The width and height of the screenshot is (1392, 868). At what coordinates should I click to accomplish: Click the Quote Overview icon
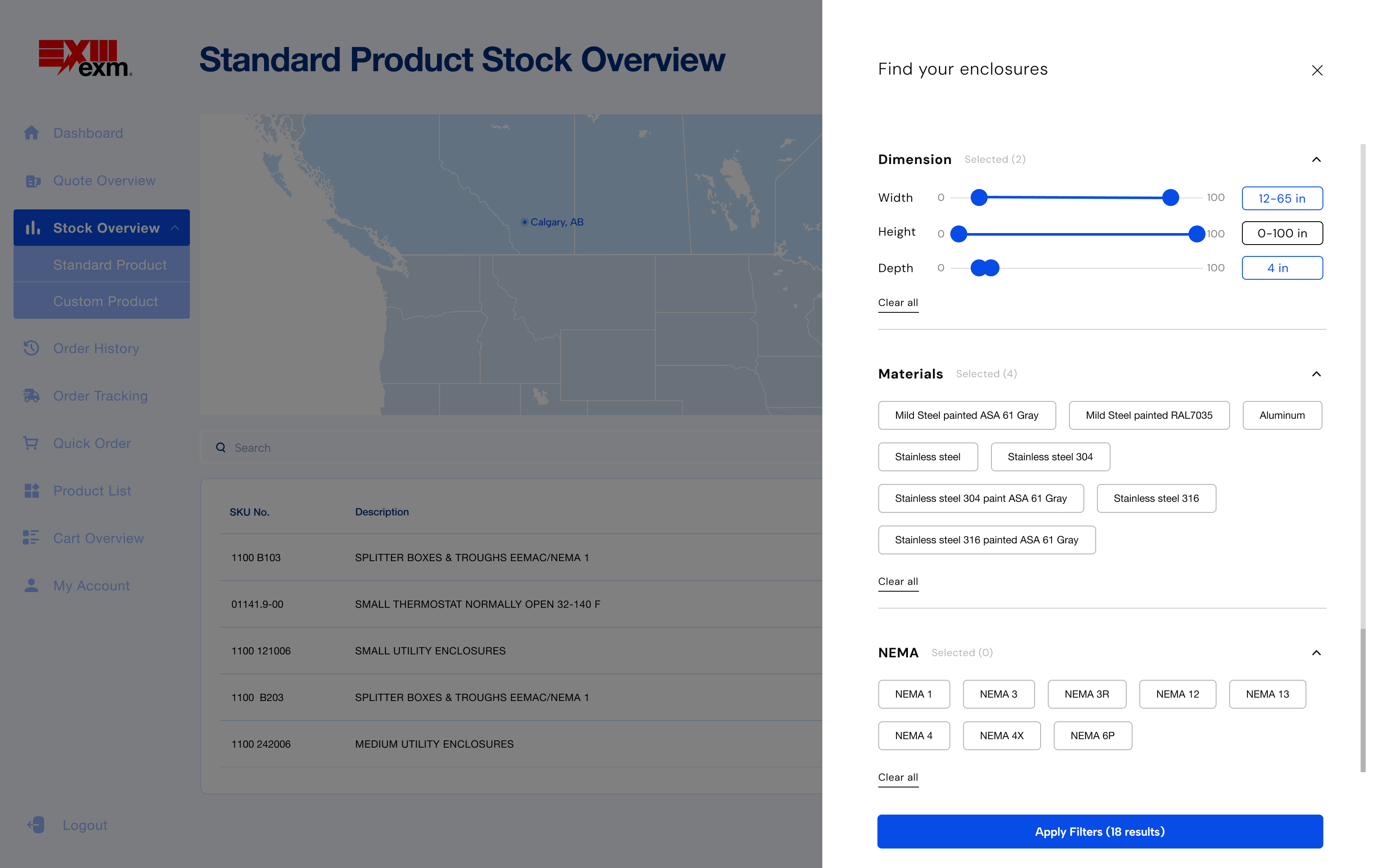33,181
